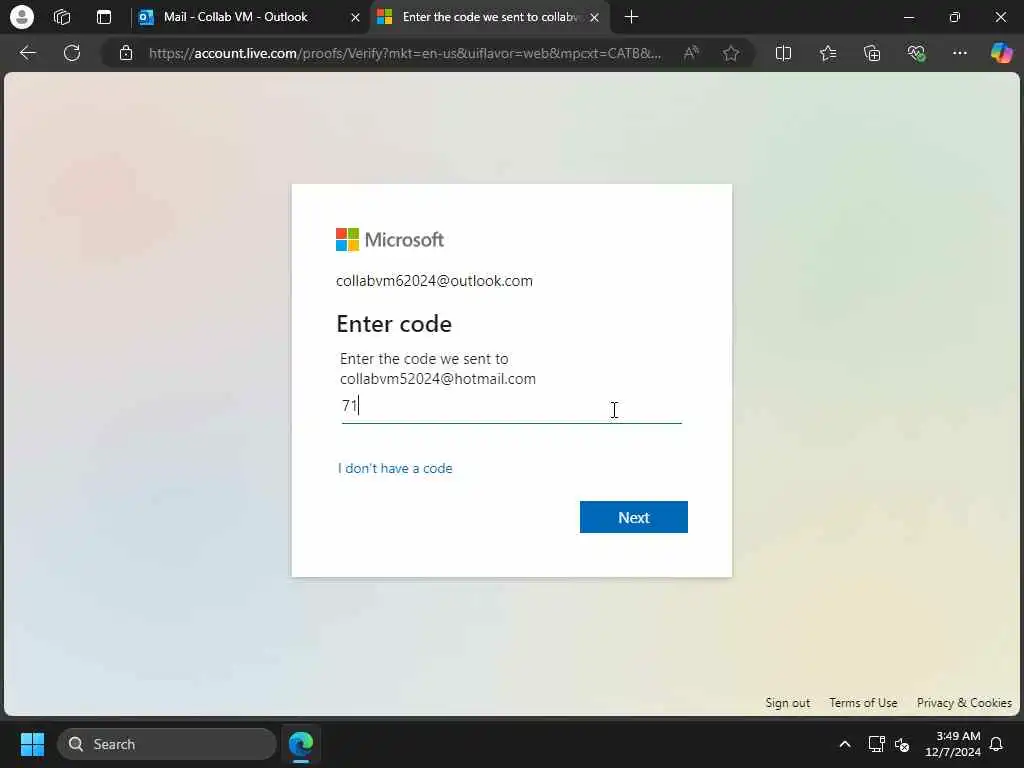Click the Next button

coord(633,517)
